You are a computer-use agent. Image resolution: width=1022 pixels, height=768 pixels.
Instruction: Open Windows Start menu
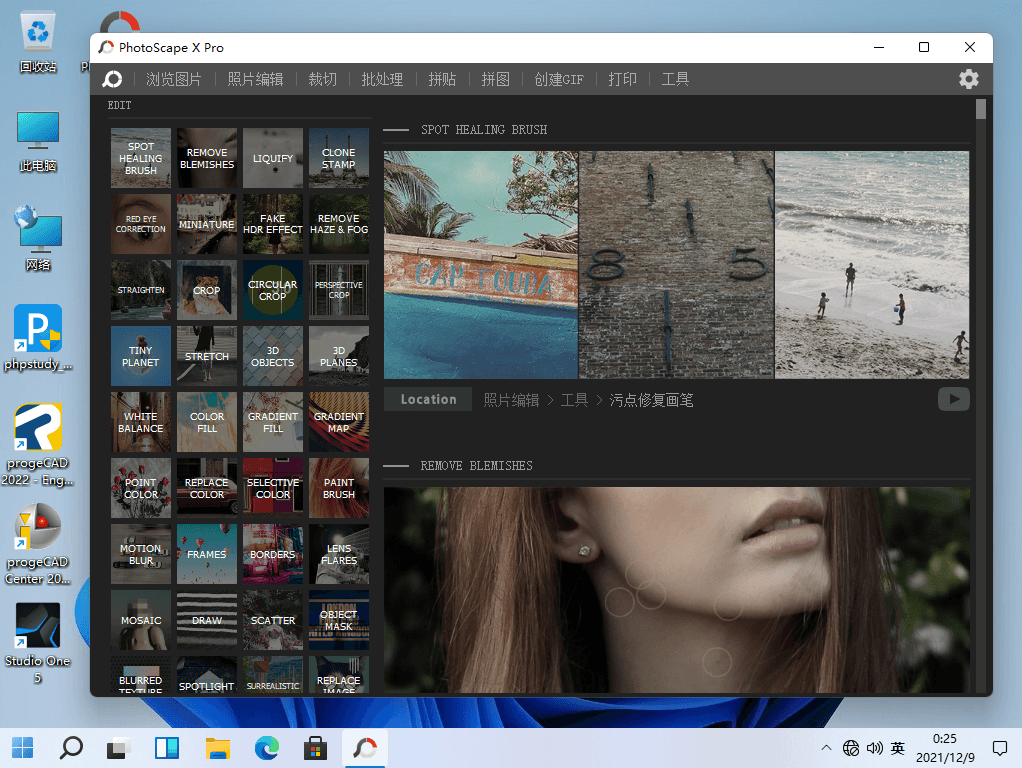click(x=23, y=748)
